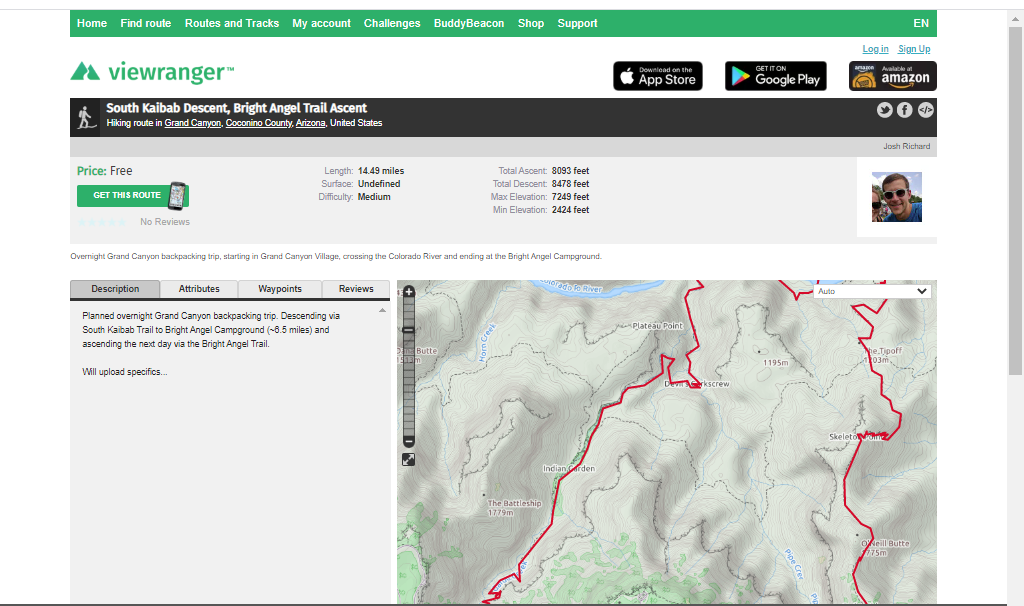Zoom in on the map
Image resolution: width=1024 pixels, height=606 pixels.
[x=409, y=291]
